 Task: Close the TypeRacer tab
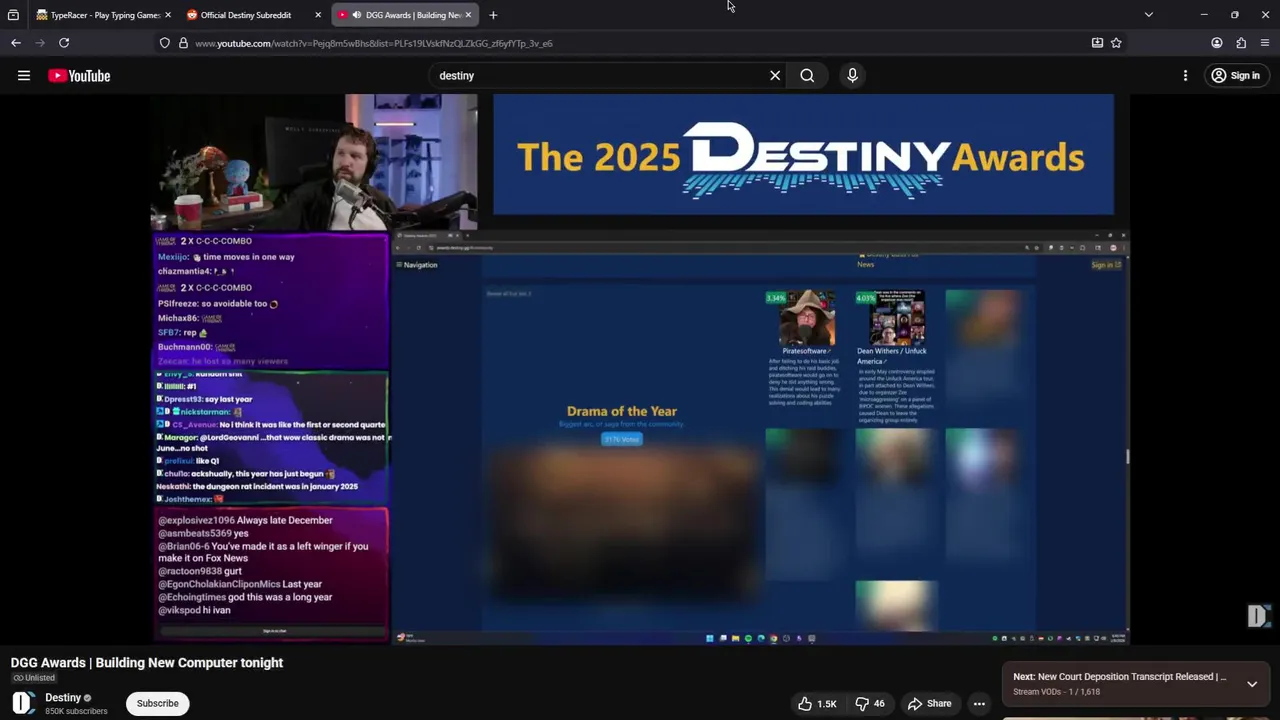168,15
